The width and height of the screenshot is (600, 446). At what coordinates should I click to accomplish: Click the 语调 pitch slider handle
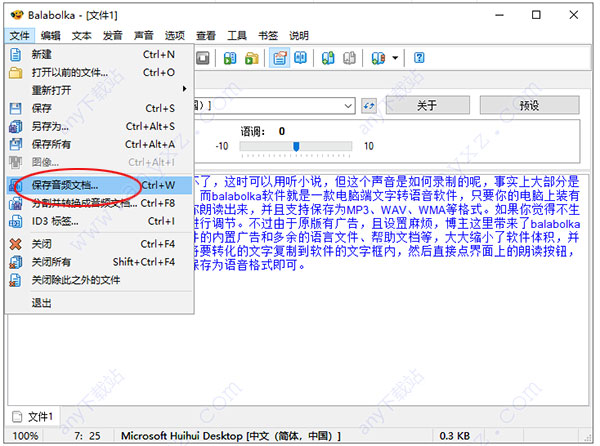[x=296, y=146]
